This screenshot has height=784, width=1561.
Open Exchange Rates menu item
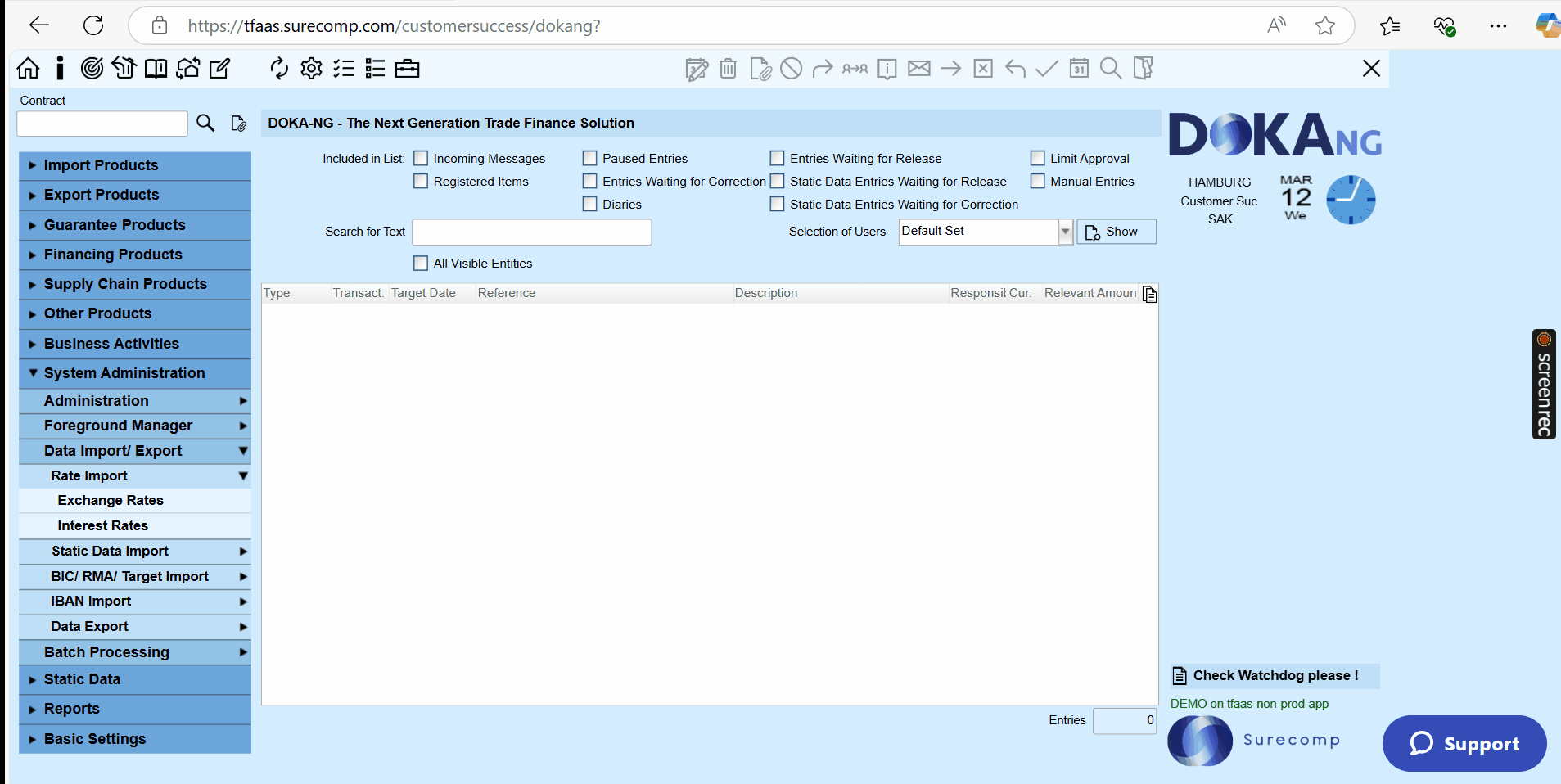[135, 500]
